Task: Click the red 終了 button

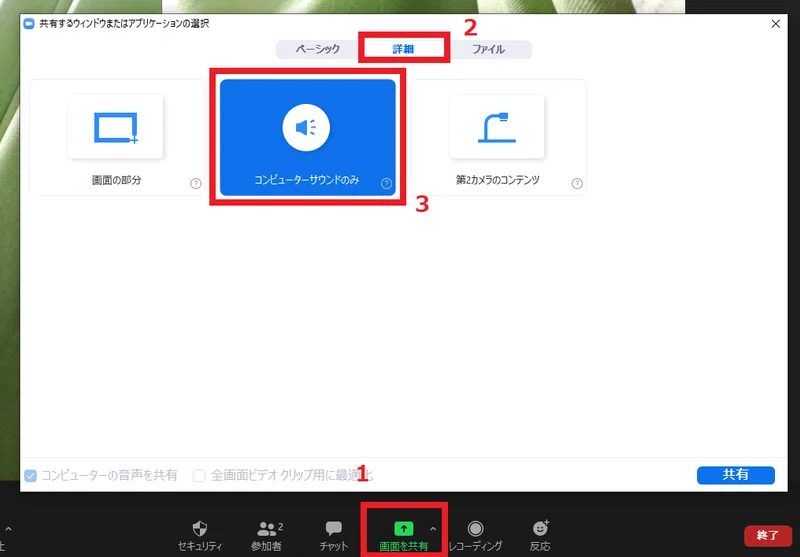Action: pos(767,536)
